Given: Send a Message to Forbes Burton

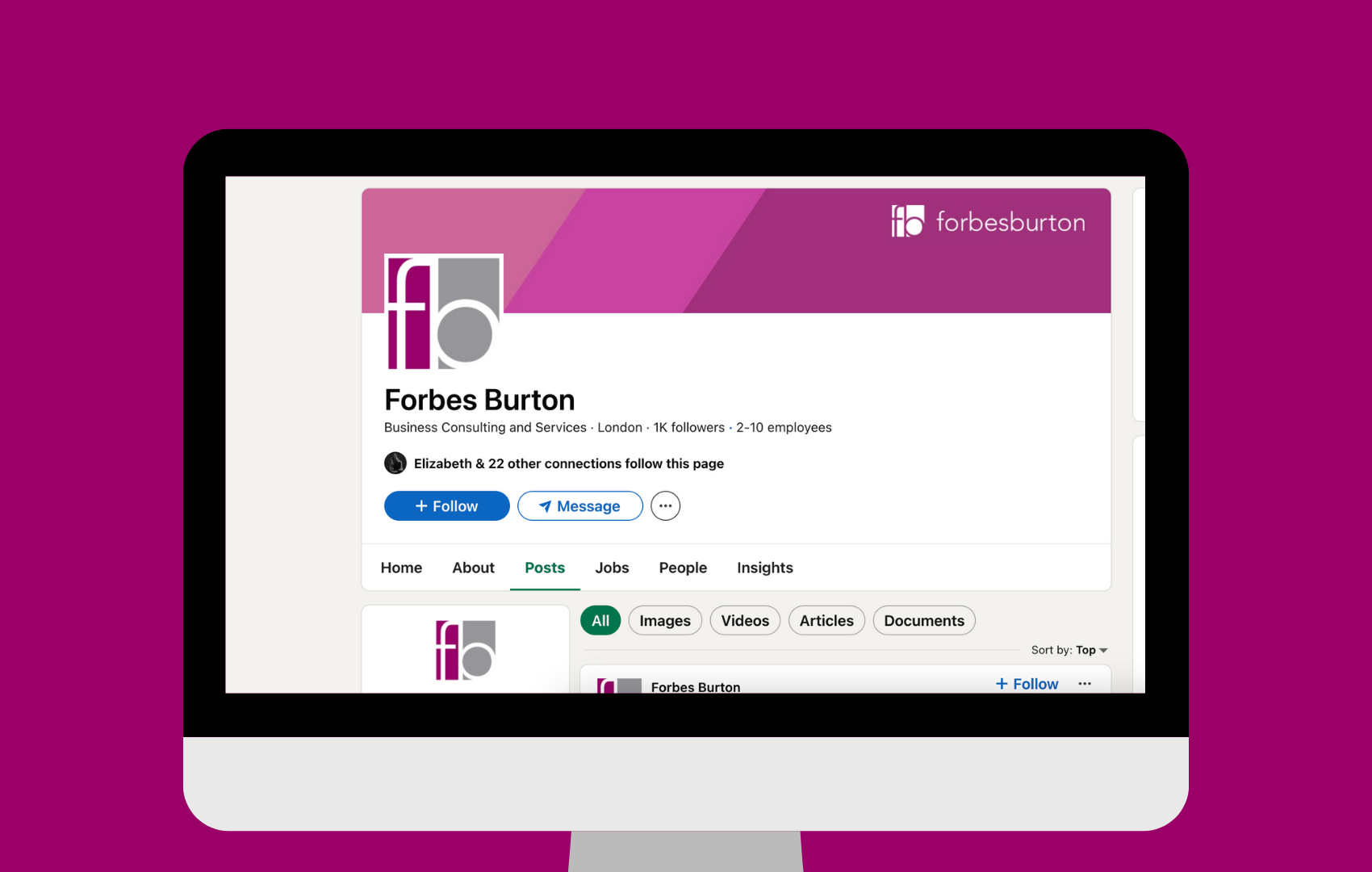Looking at the screenshot, I should point(579,506).
